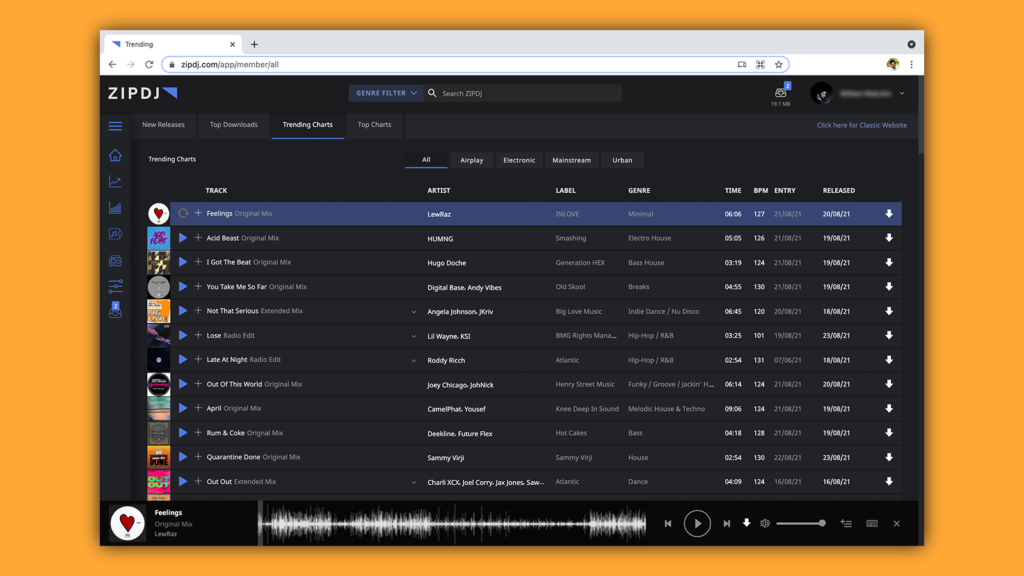Screen dimensions: 1024x576
Task: Bookmark this page with the star icon
Action: [778, 65]
